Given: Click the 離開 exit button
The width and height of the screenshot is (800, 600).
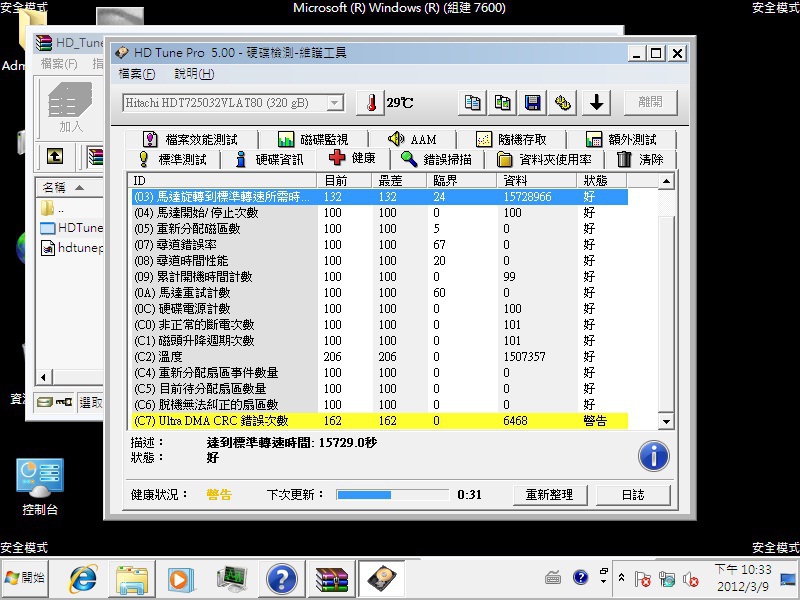Looking at the screenshot, I should click(651, 103).
